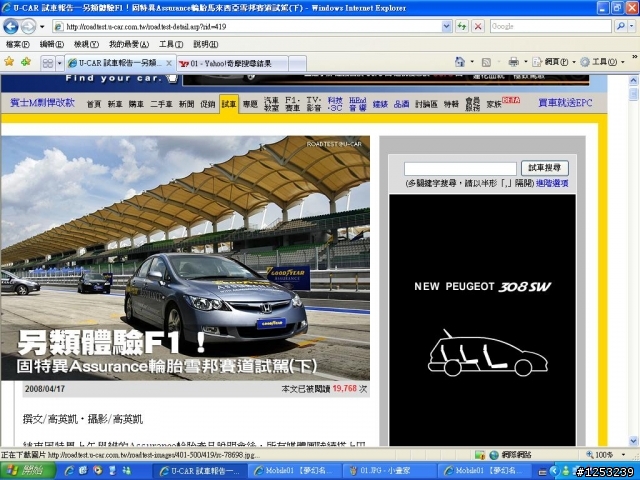This screenshot has height=480, width=640.
Task: Click the Home icon in the command bar
Action: (460, 62)
